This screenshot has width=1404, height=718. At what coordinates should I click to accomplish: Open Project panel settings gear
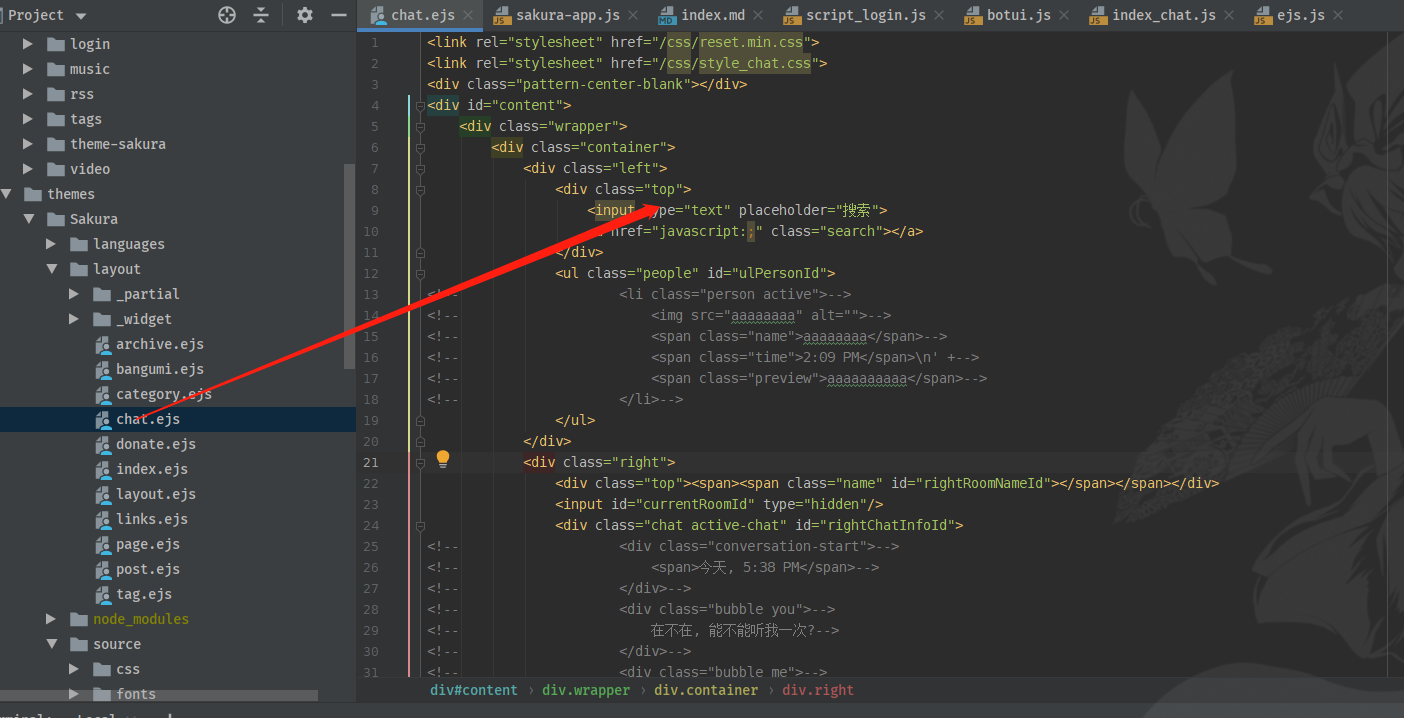tap(305, 15)
